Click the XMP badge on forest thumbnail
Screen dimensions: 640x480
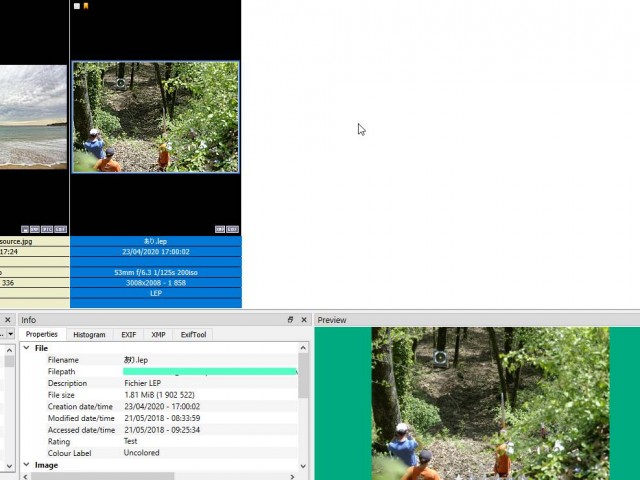pos(220,229)
